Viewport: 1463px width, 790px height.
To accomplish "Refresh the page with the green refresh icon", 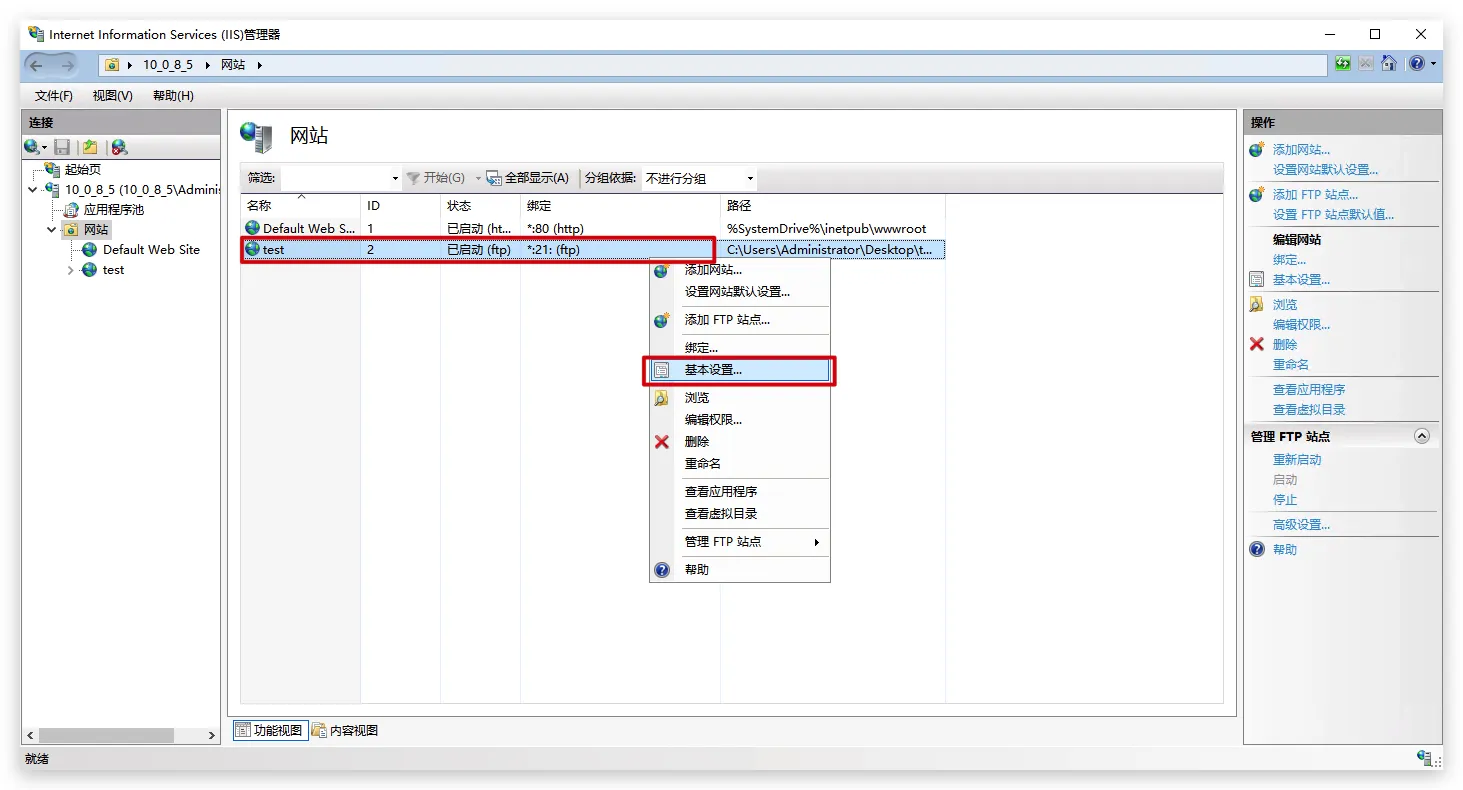I will [x=1343, y=64].
